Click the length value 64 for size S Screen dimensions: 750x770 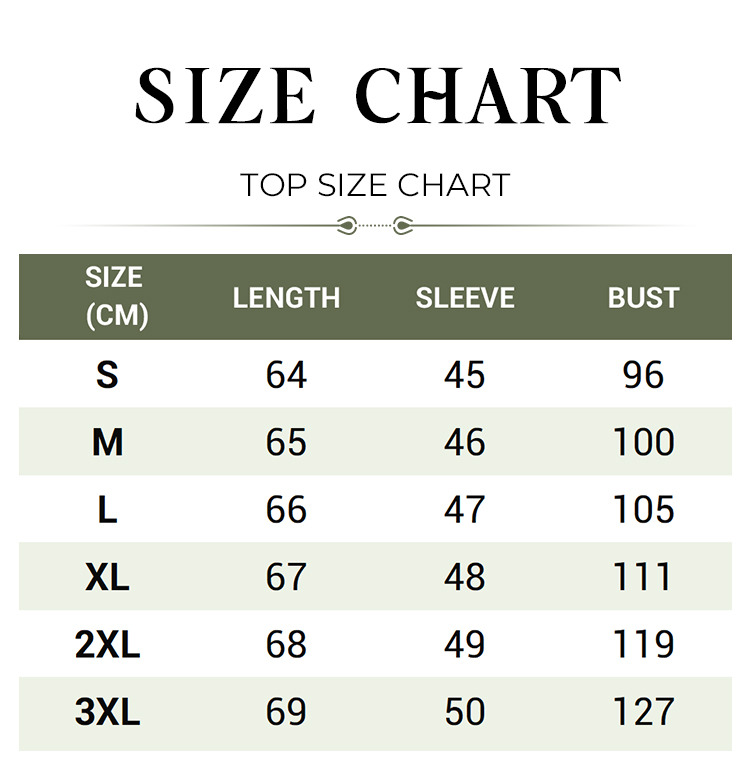point(286,375)
